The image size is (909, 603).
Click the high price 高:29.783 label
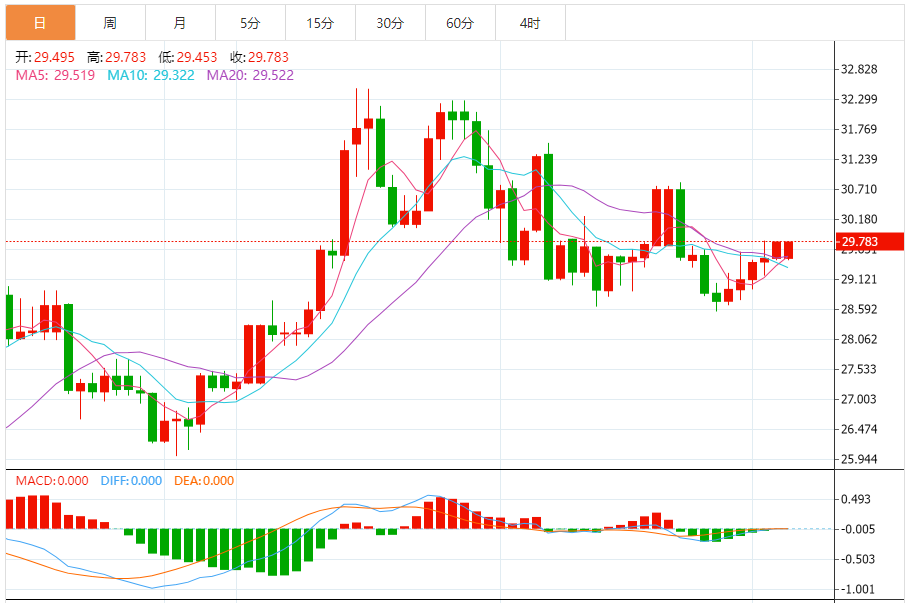[x=117, y=57]
